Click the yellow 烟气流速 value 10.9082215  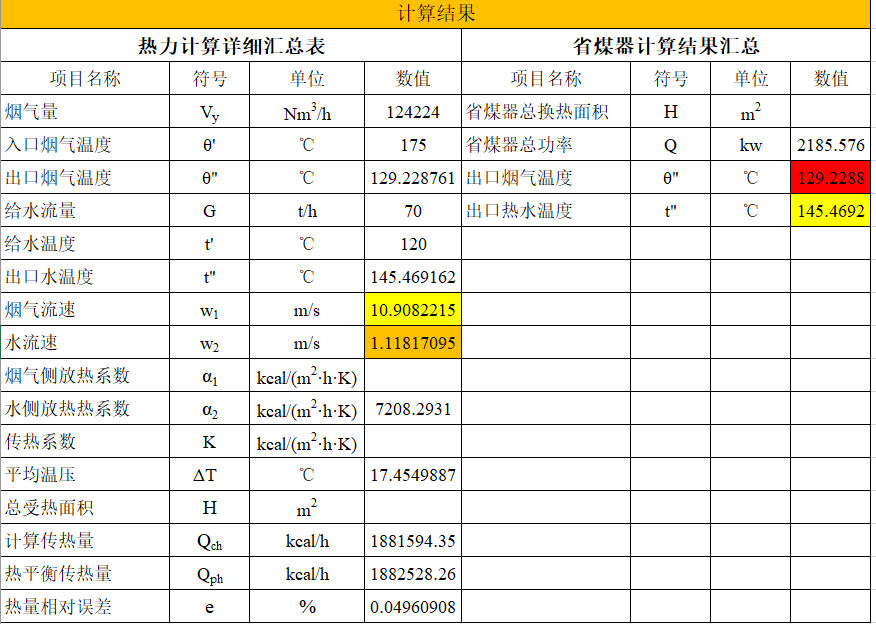413,310
